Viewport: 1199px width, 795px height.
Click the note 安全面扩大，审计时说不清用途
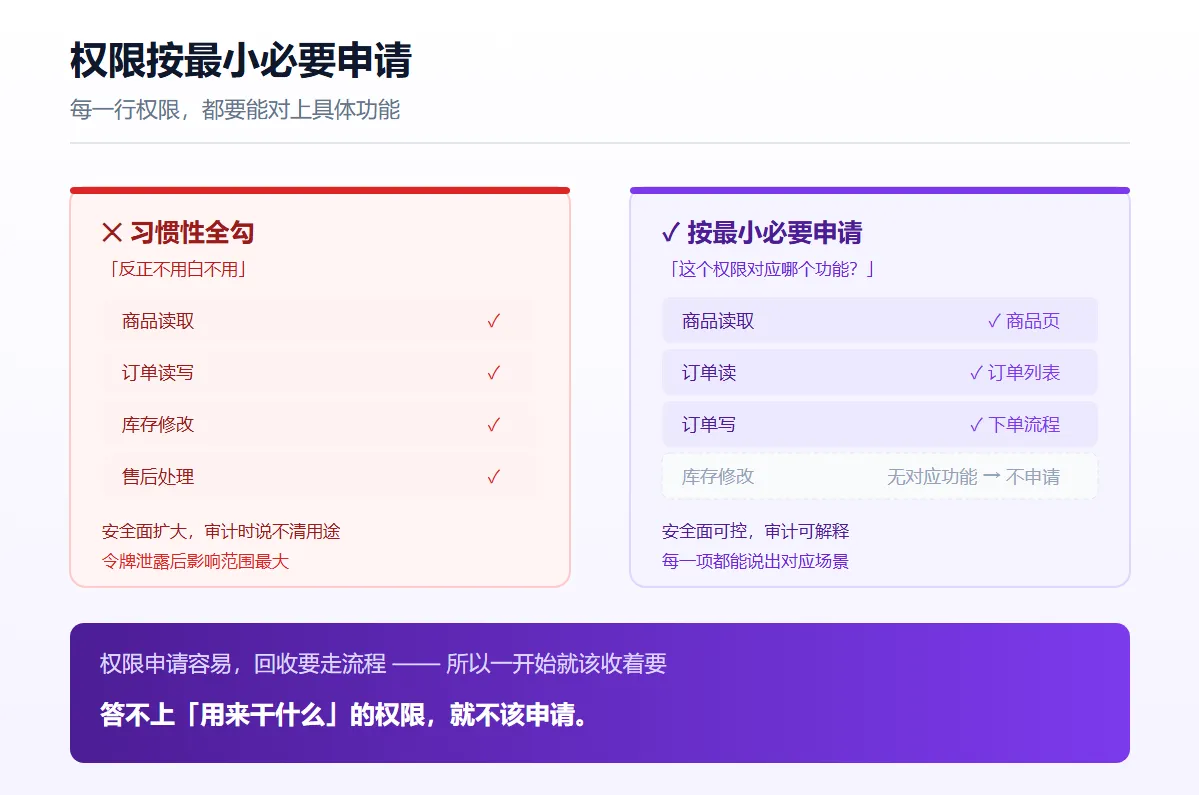pos(221,531)
